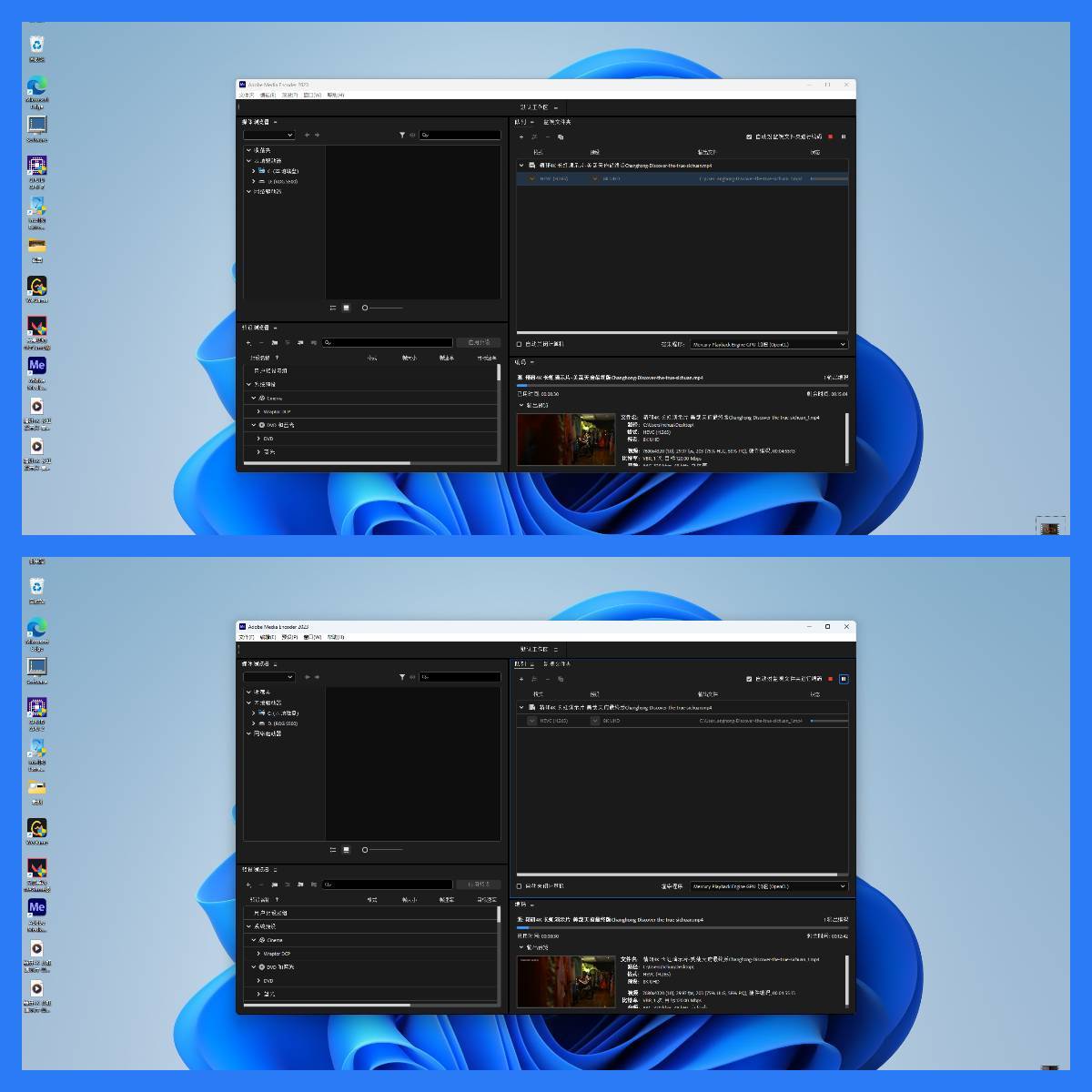Click zoom slider in lower window's Media Browser

click(382, 850)
